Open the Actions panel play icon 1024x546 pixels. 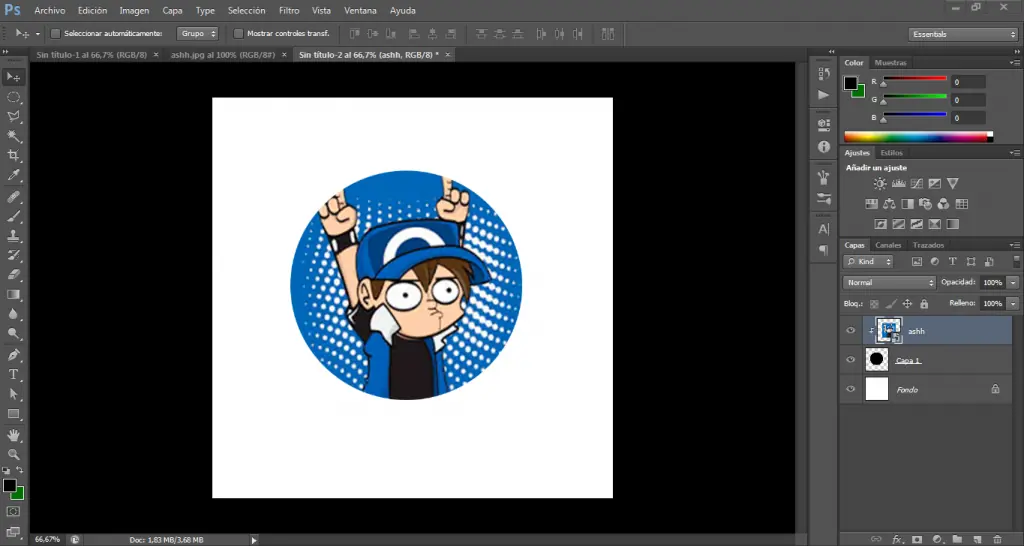tap(824, 95)
